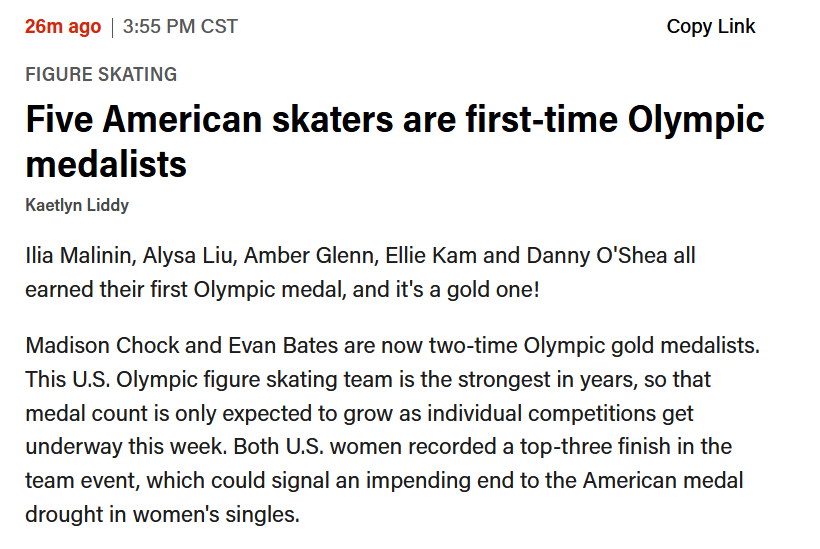Click the word medalists in the headline
Viewport: 820px width, 549px height.
[x=106, y=163]
